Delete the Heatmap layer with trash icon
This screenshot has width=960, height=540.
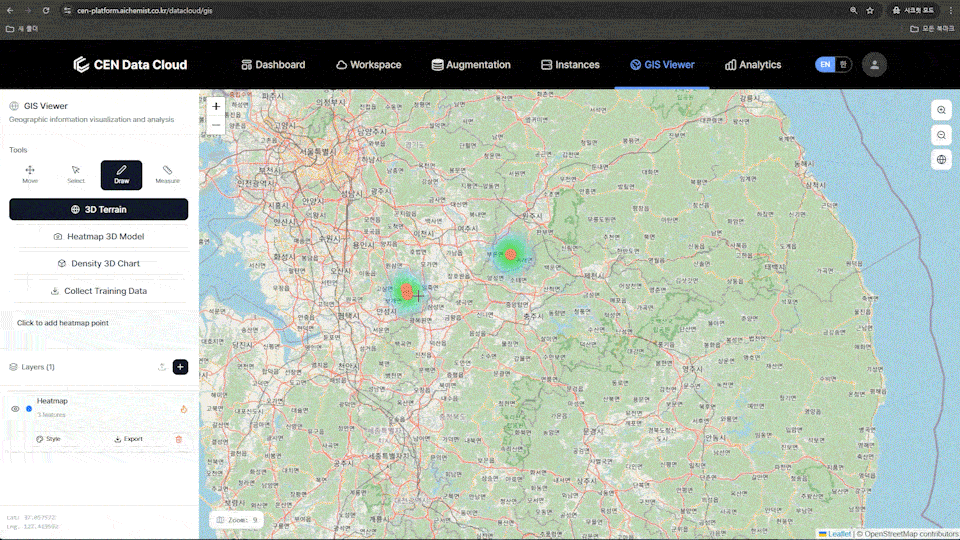pyautogui.click(x=179, y=439)
